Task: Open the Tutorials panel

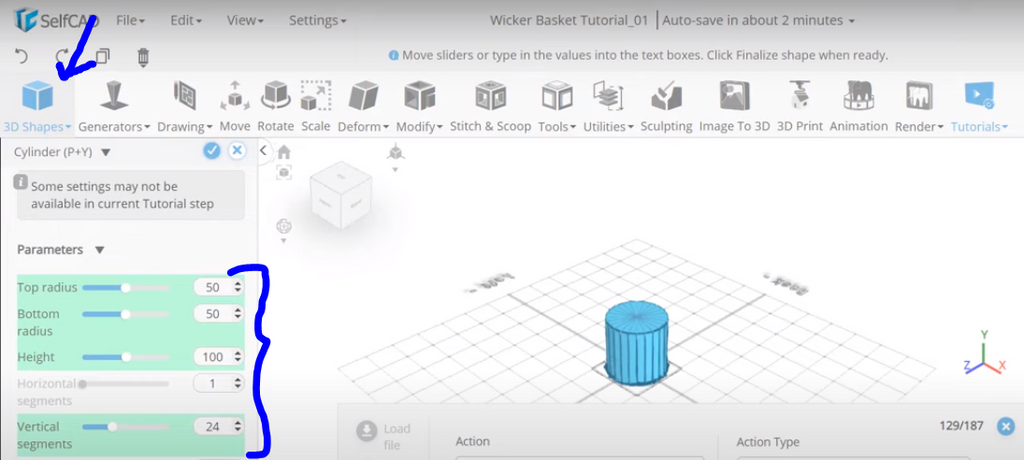Action: [979, 107]
